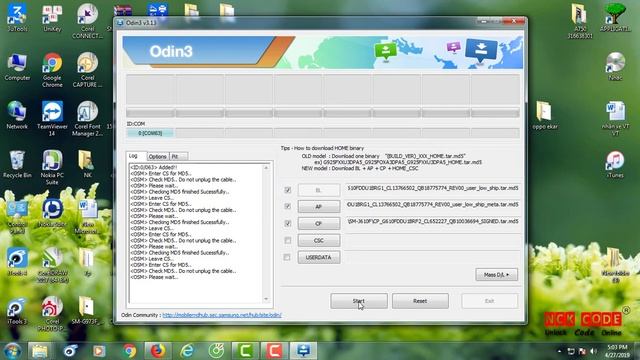The image size is (640, 360).
Task: Click the BL file button
Action: pos(319,190)
